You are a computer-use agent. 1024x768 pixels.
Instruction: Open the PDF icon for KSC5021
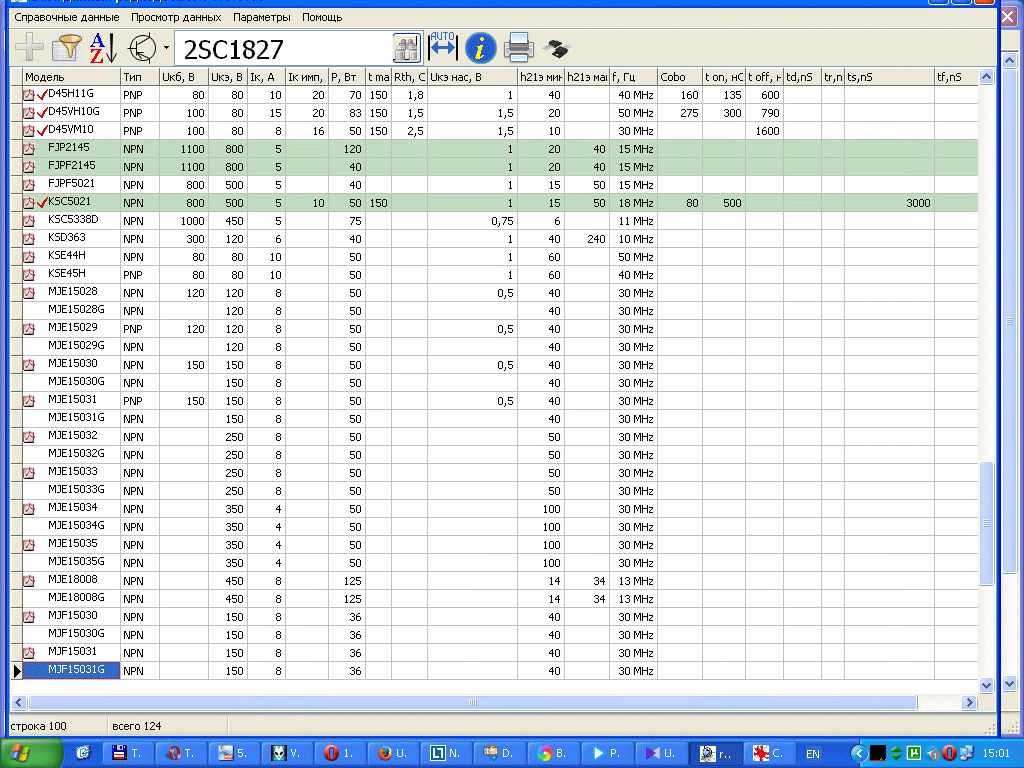[x=29, y=203]
